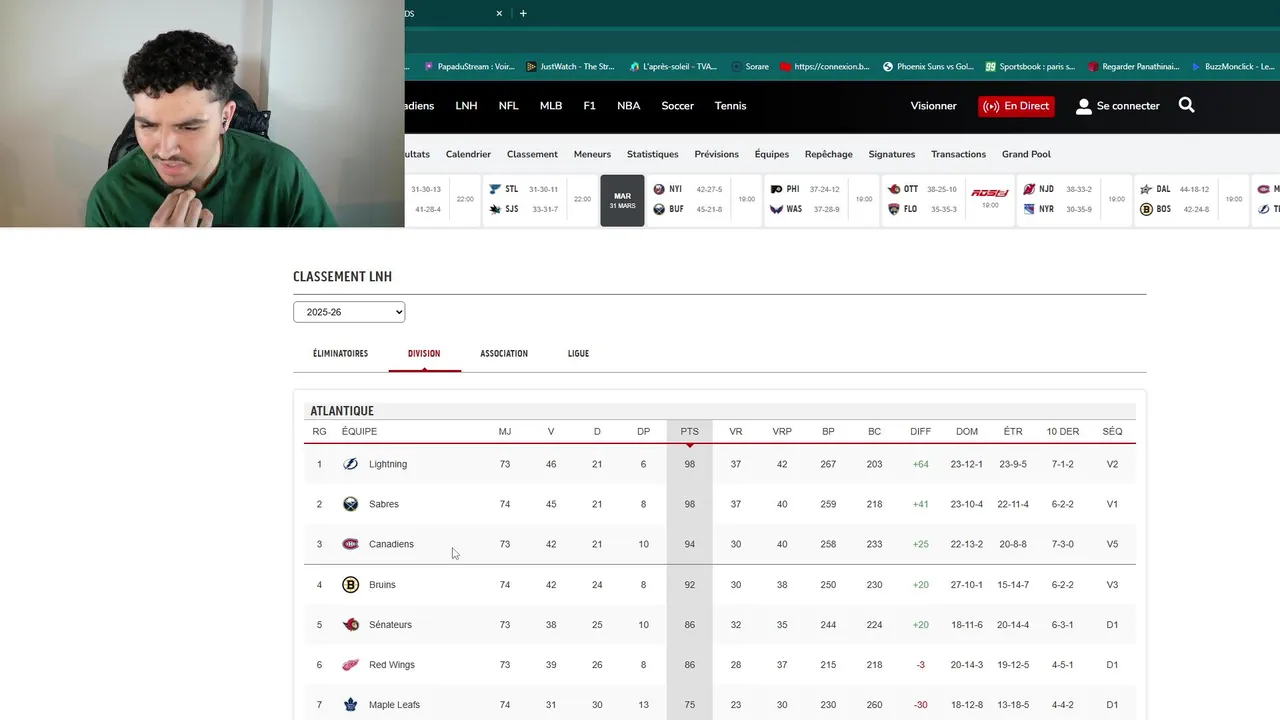
Task: Open the Classement submenu link
Action: [x=532, y=154]
